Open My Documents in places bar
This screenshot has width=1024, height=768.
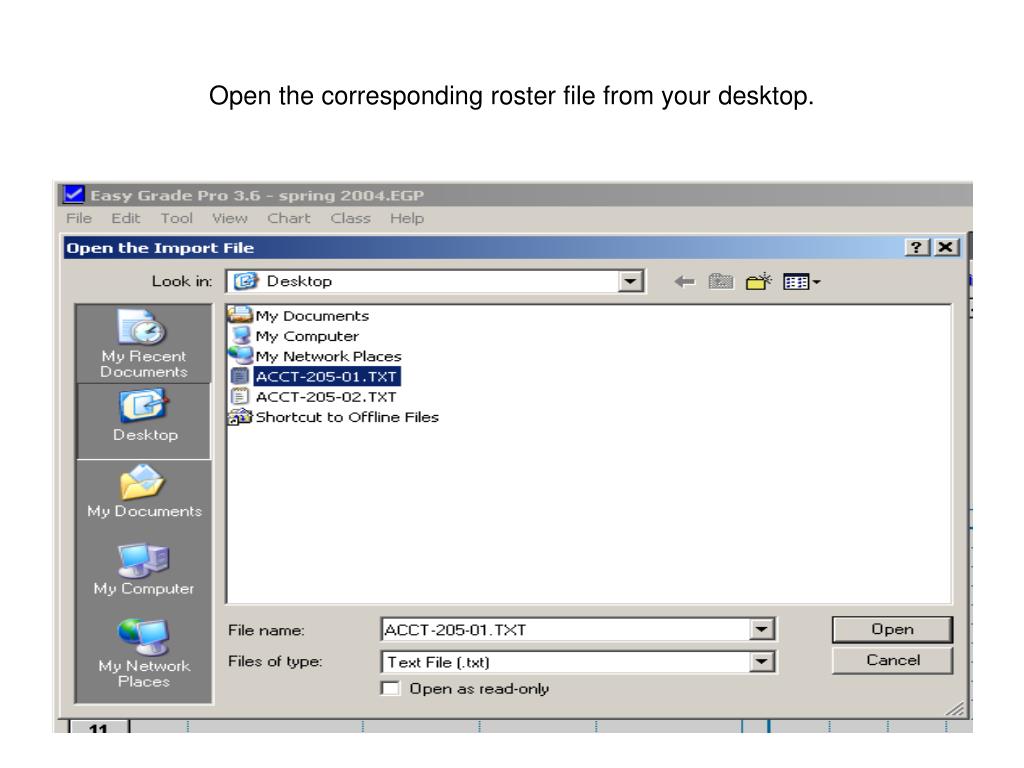pyautogui.click(x=144, y=491)
